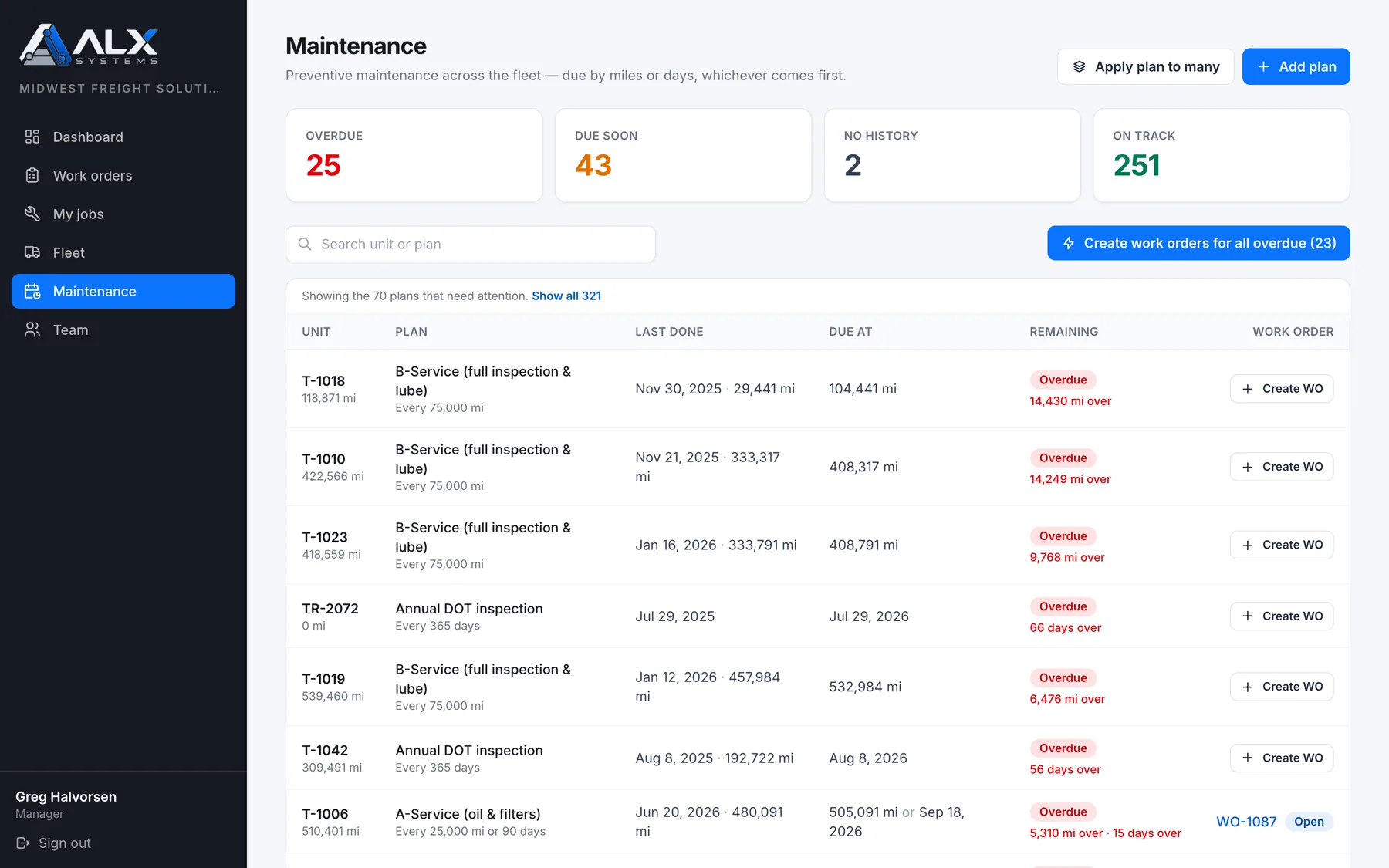Click unit T-1006 in the table
The height and width of the screenshot is (868, 1389).
coord(325,814)
